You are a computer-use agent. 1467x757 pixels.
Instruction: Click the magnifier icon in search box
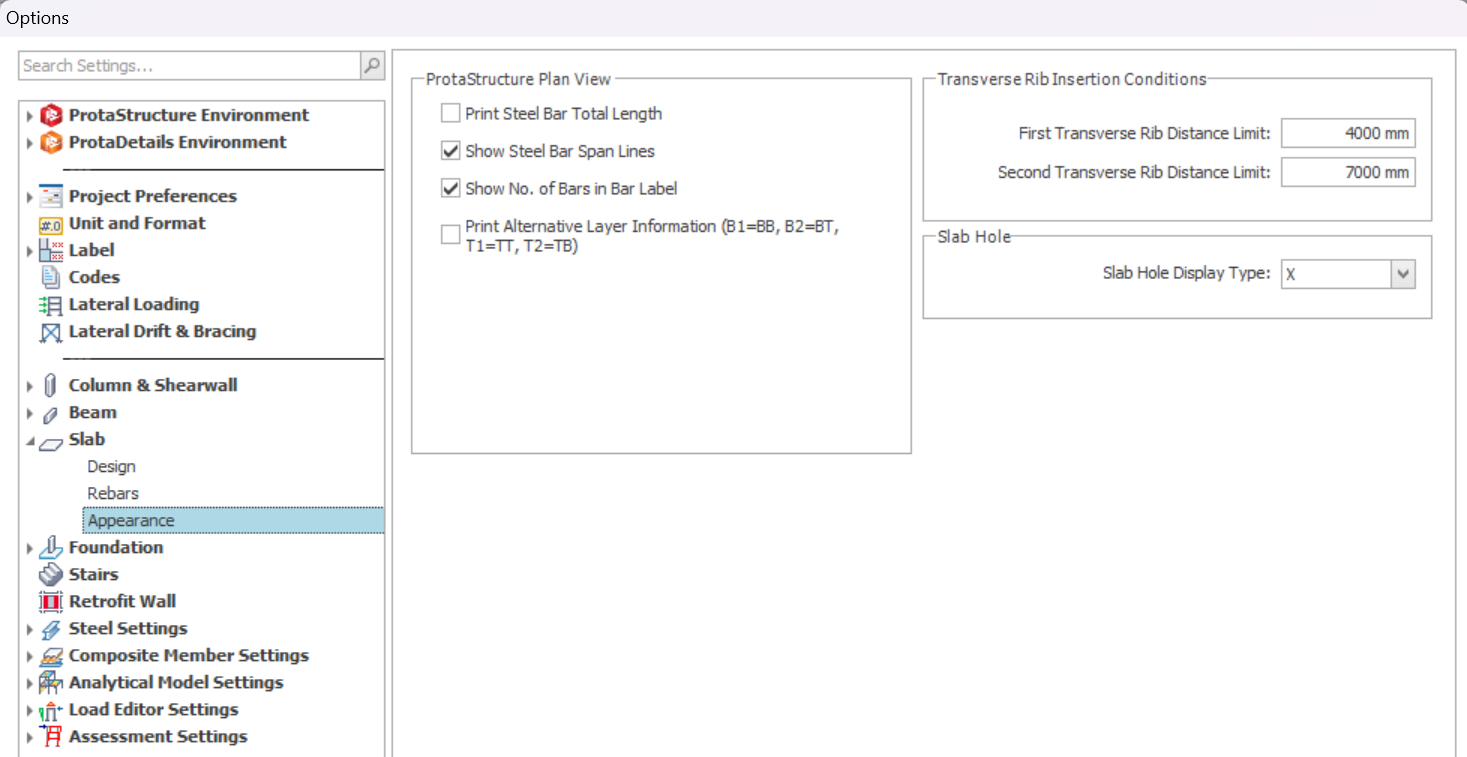click(372, 66)
